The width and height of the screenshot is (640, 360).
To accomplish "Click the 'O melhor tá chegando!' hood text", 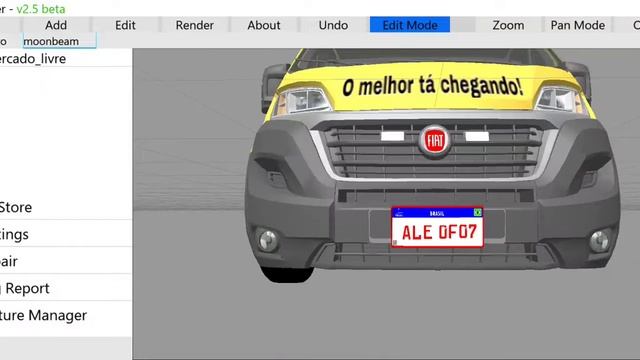I will pyautogui.click(x=432, y=87).
